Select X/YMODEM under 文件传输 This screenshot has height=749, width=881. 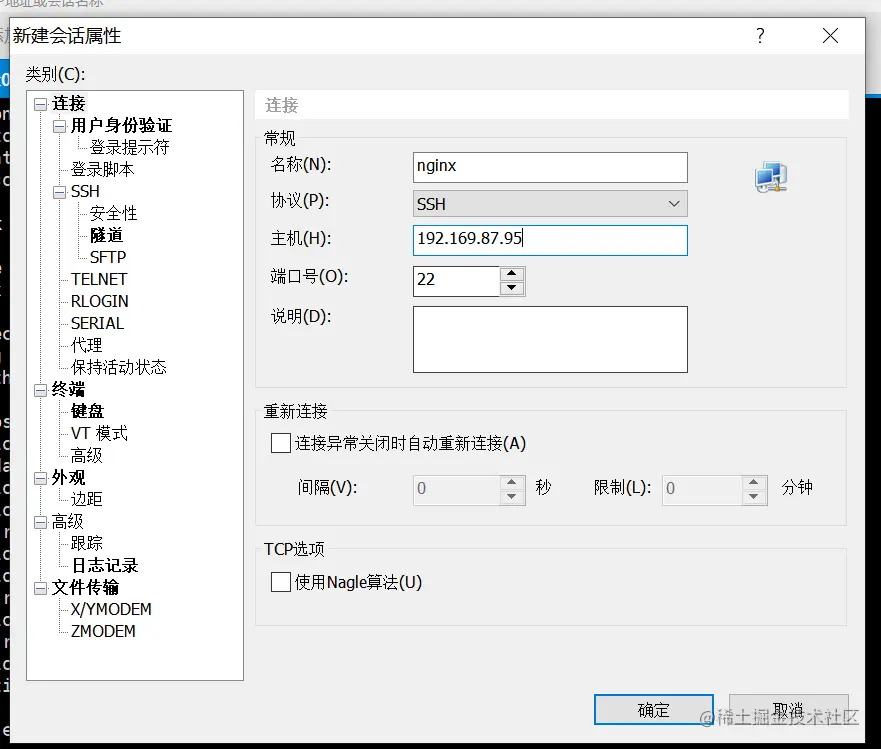111,610
